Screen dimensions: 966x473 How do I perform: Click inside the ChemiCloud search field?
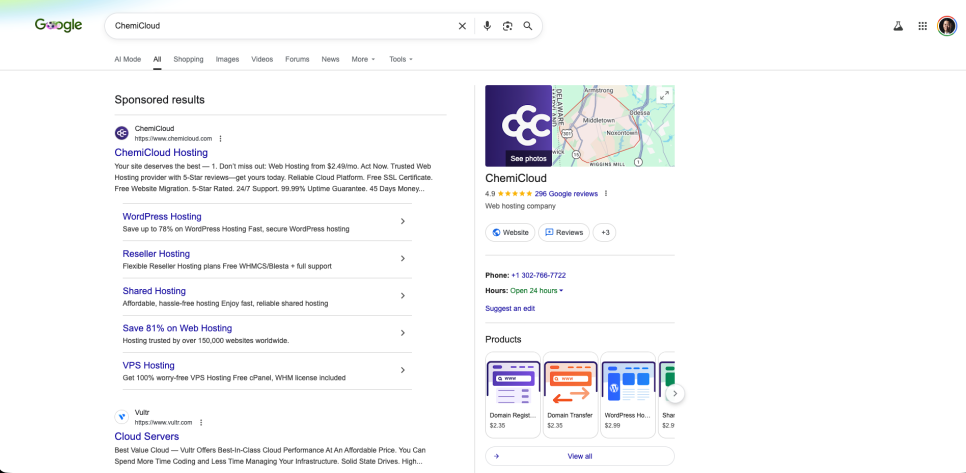280,26
